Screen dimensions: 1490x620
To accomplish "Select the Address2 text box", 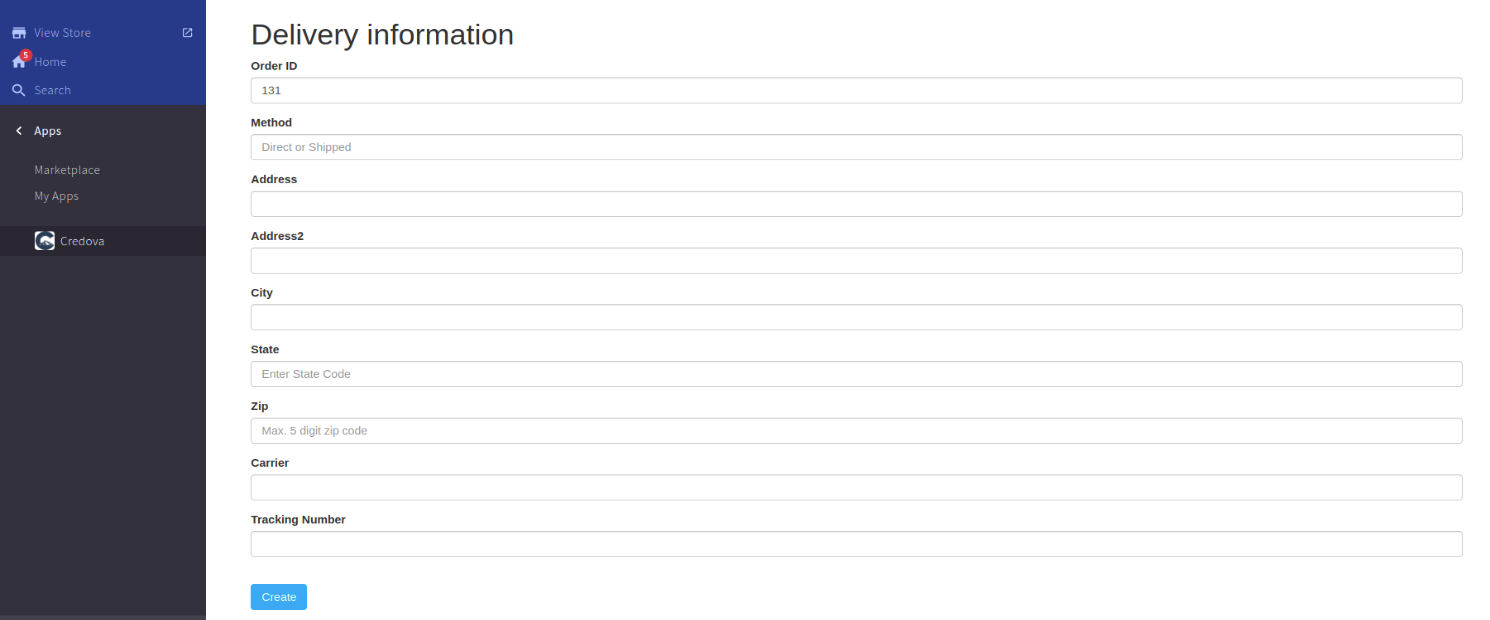I will coord(856,261).
